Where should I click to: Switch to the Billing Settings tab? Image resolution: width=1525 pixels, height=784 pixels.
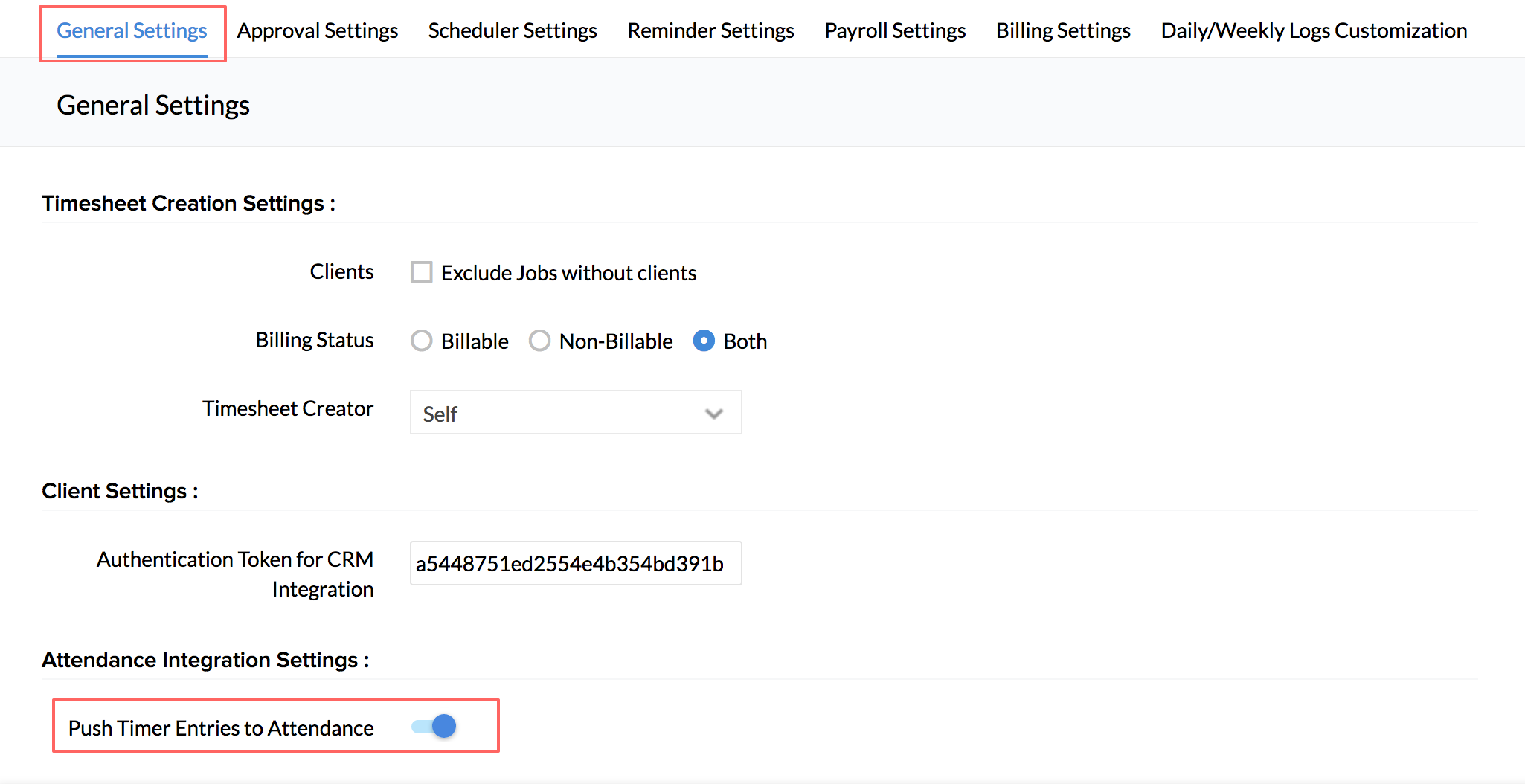tap(1063, 31)
